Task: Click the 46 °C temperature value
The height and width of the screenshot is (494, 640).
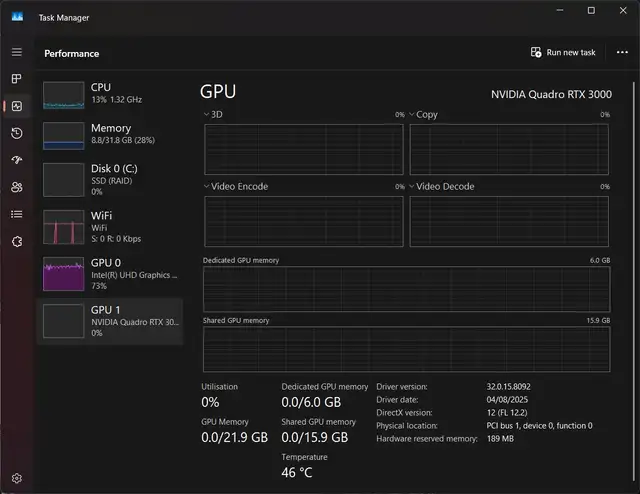Action: pos(297,472)
